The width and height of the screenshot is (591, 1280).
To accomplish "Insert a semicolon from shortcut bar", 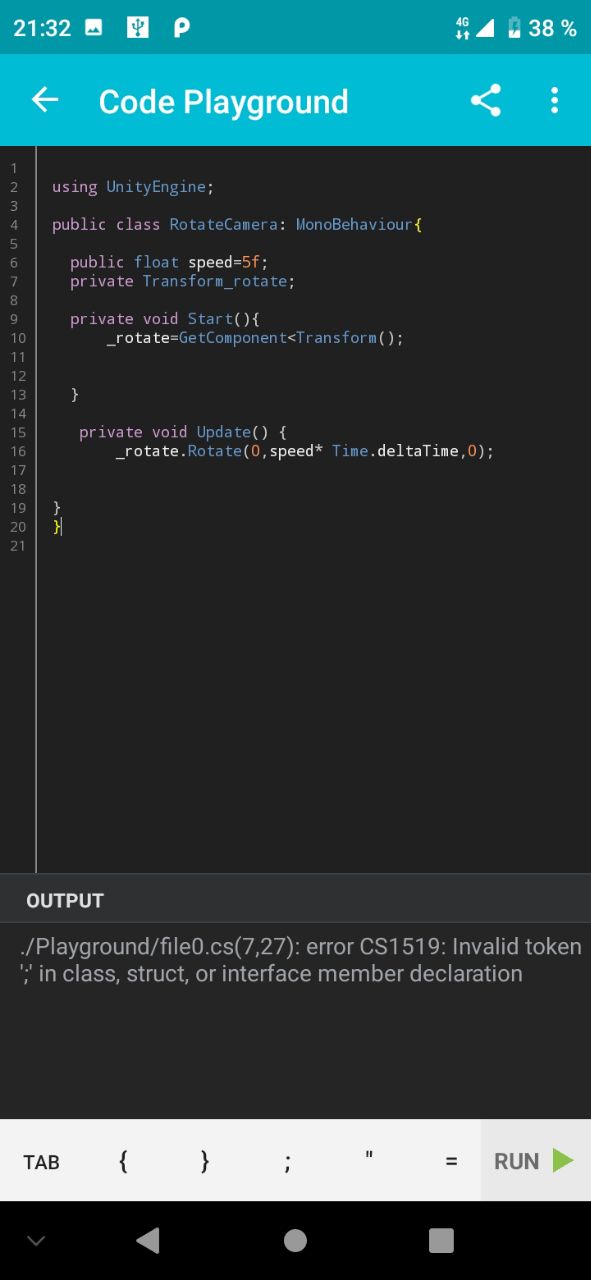I will 287,1163.
